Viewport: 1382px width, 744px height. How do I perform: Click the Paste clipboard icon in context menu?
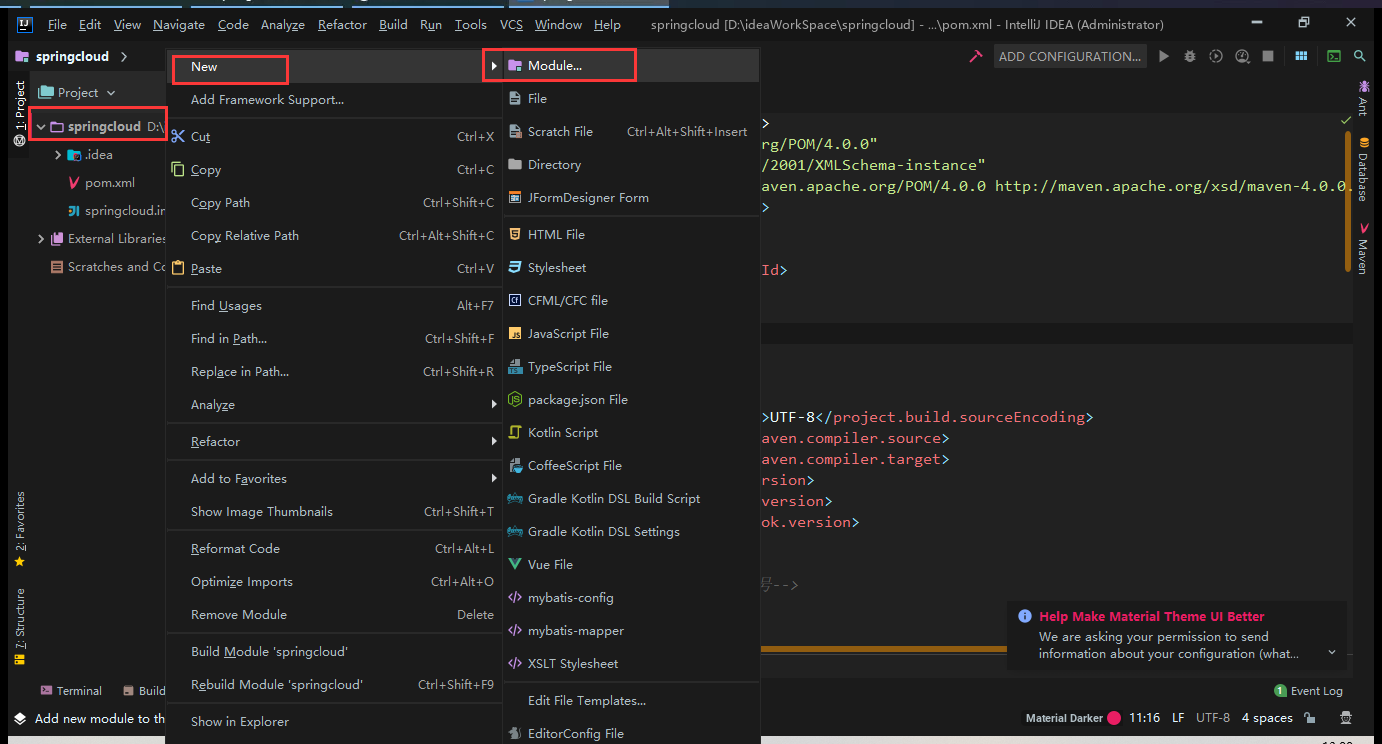point(178,268)
